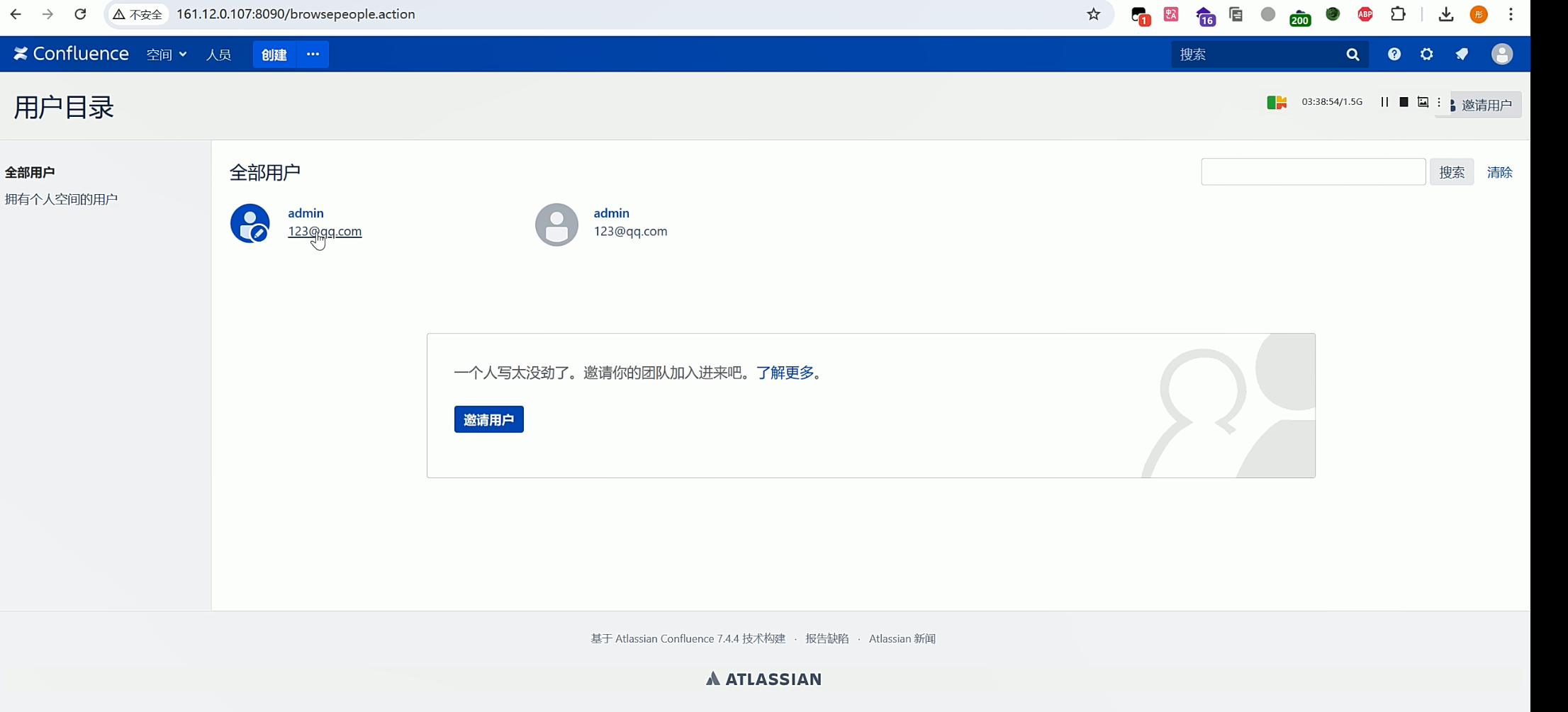
Task: Go to the Confluence home via the logo
Action: [71, 54]
